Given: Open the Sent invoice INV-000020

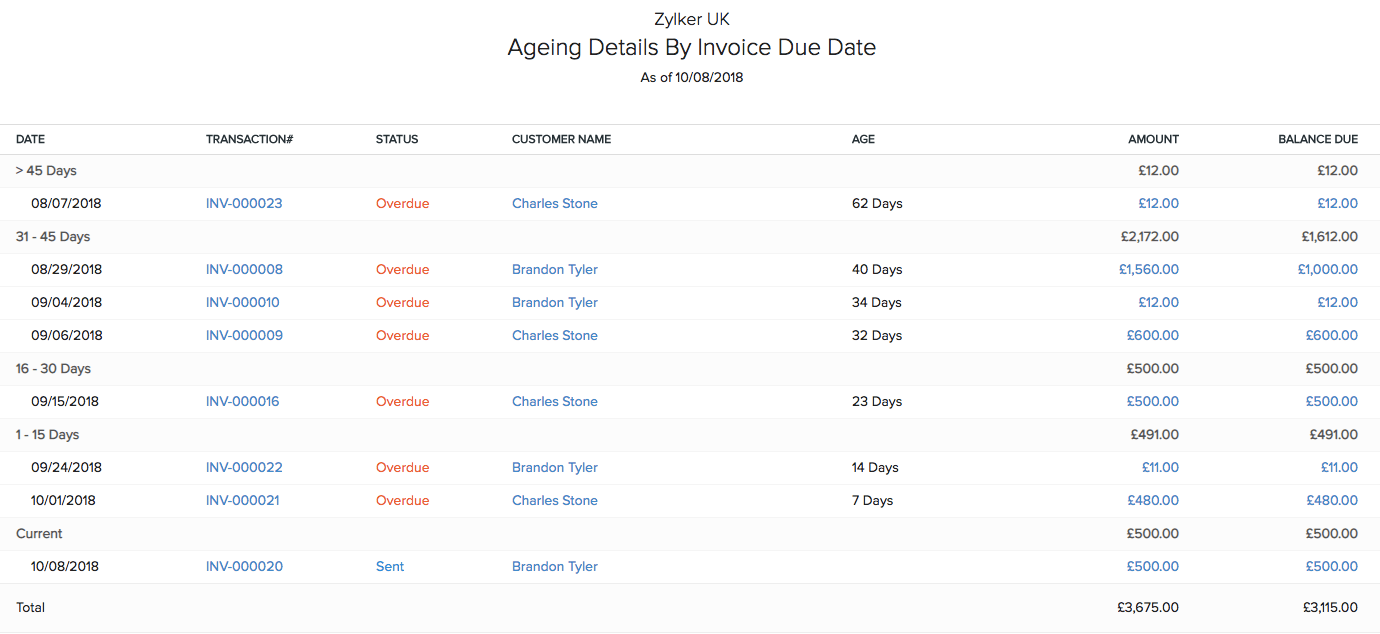Looking at the screenshot, I should [244, 566].
